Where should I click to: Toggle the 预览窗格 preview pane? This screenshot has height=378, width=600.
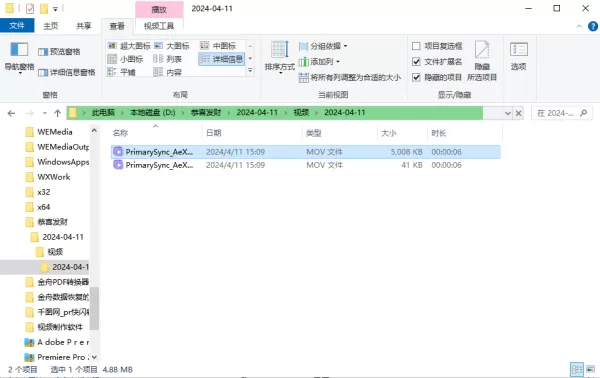pyautogui.click(x=59, y=52)
